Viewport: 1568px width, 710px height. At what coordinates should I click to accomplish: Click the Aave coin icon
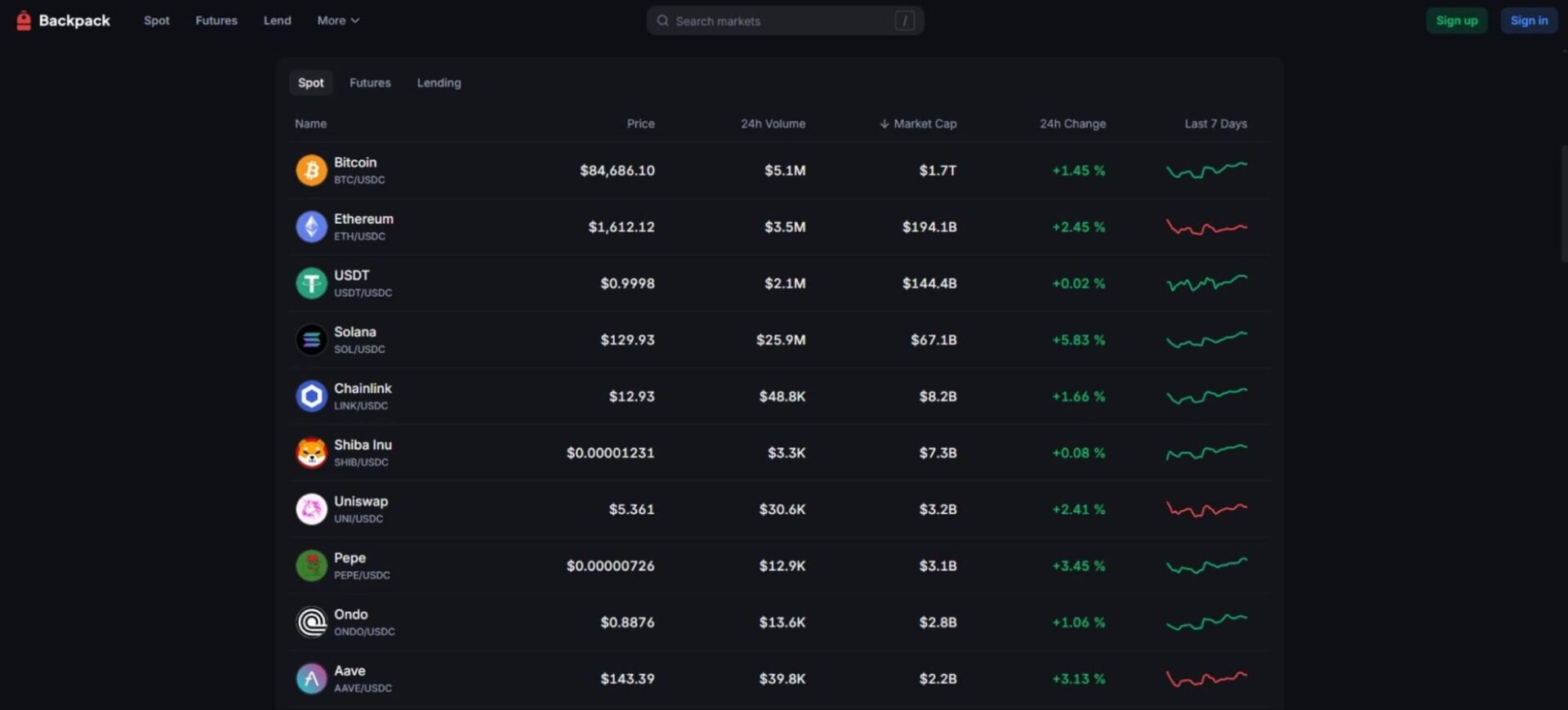point(311,678)
